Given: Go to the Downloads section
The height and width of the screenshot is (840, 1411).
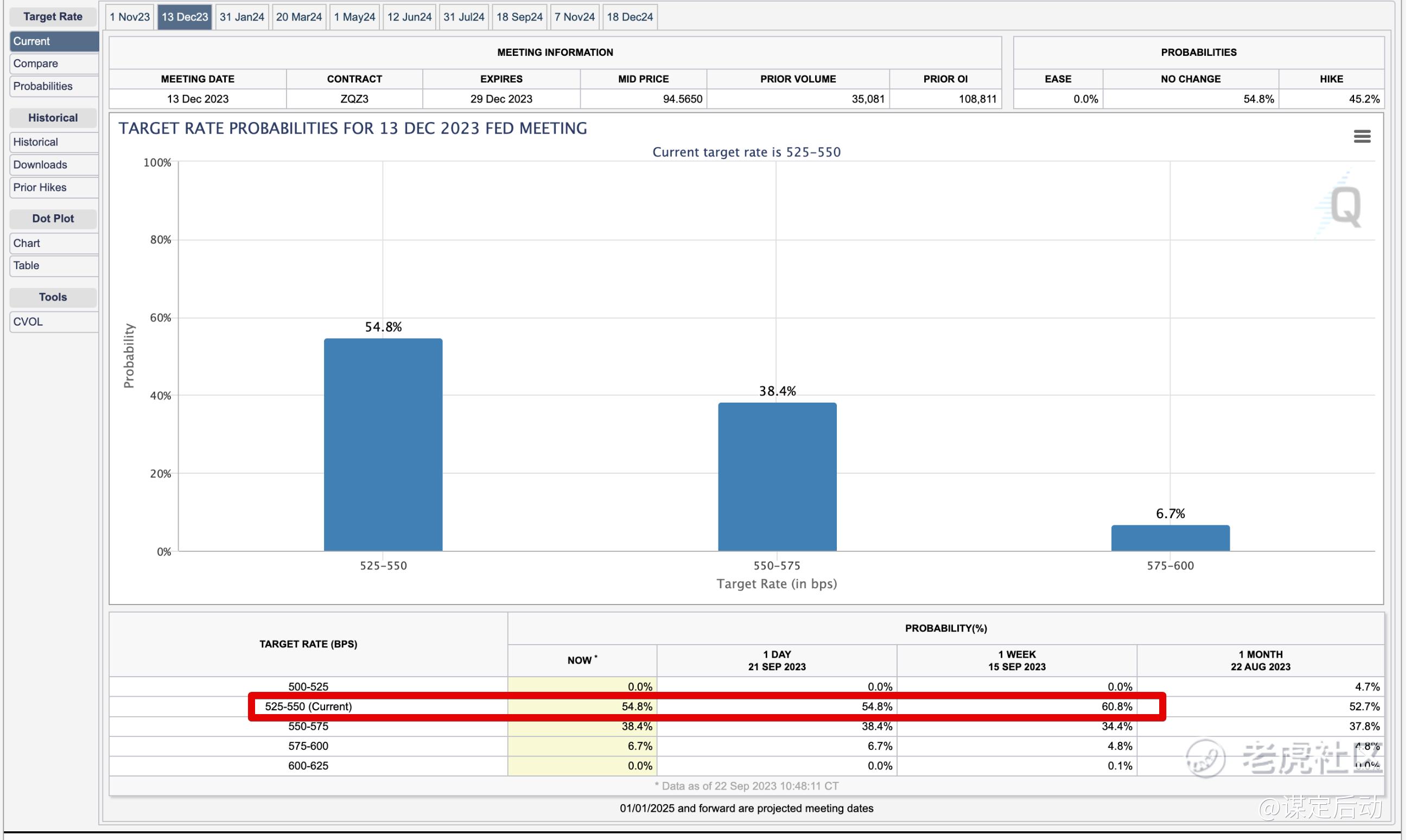Looking at the screenshot, I should [54, 165].
